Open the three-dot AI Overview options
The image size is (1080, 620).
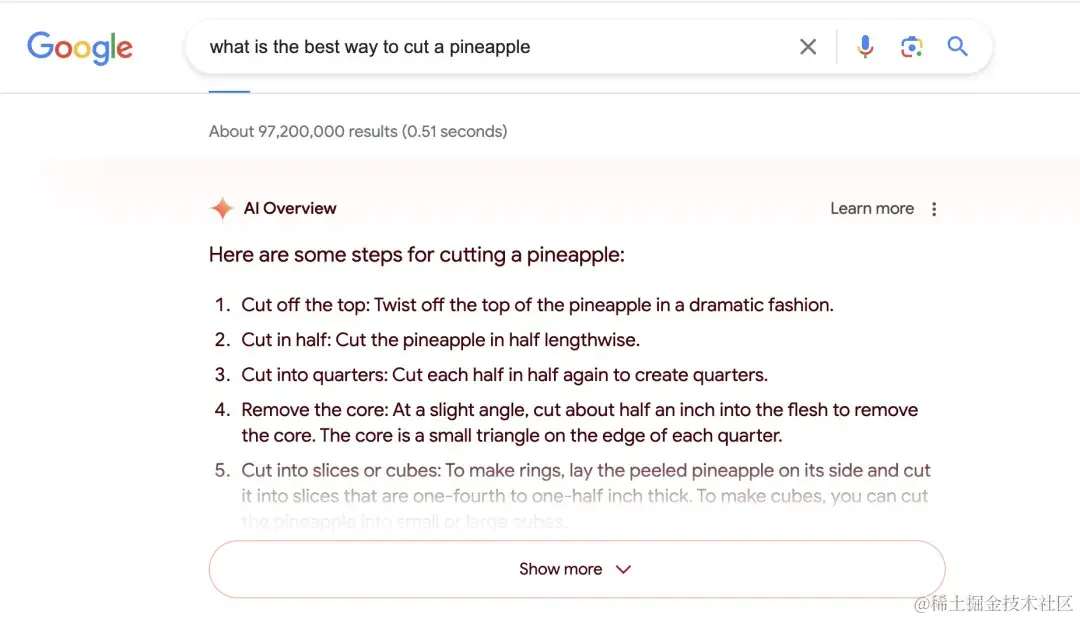(934, 209)
